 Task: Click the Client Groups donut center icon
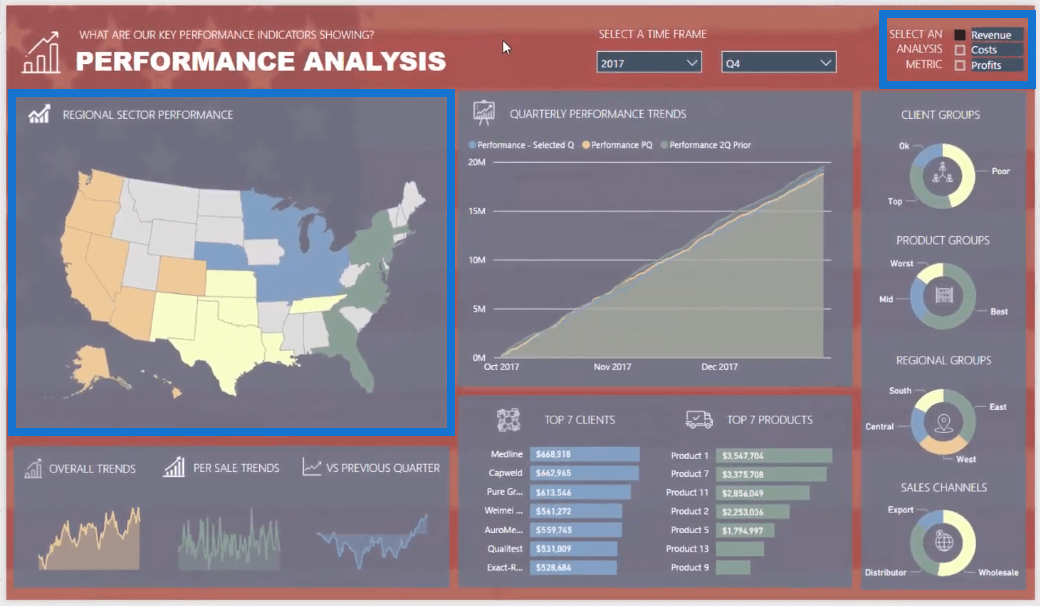coord(942,175)
